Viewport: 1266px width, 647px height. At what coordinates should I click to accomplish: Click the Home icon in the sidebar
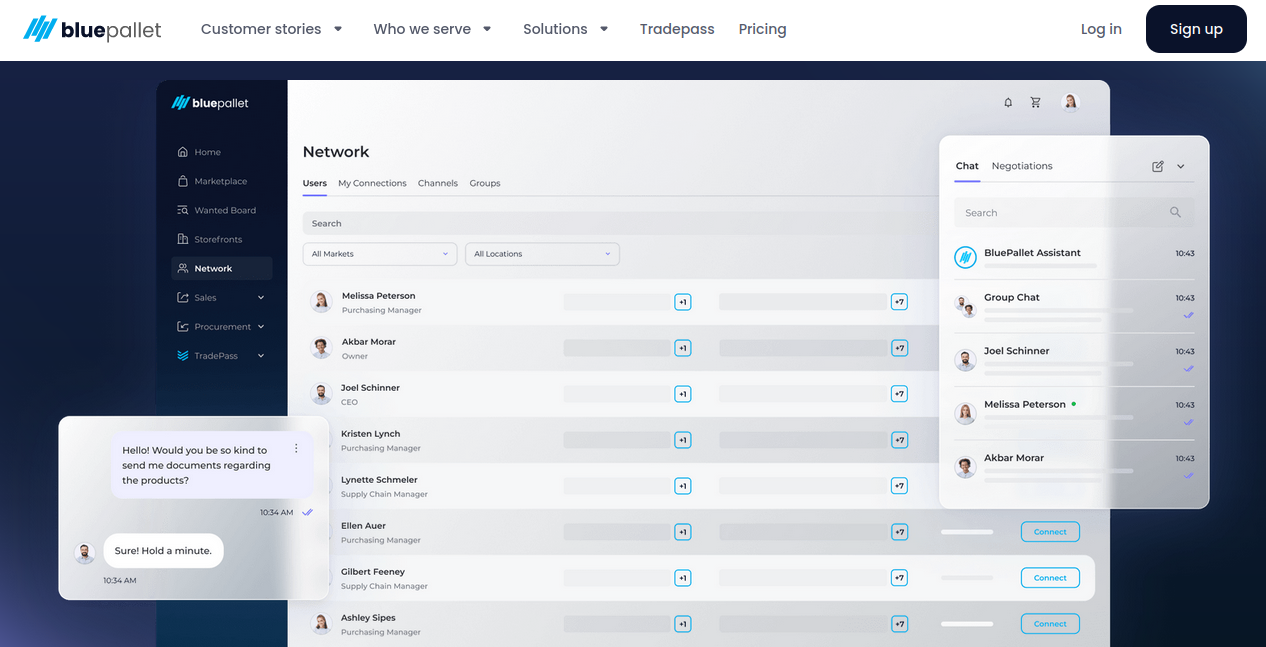tap(183, 152)
